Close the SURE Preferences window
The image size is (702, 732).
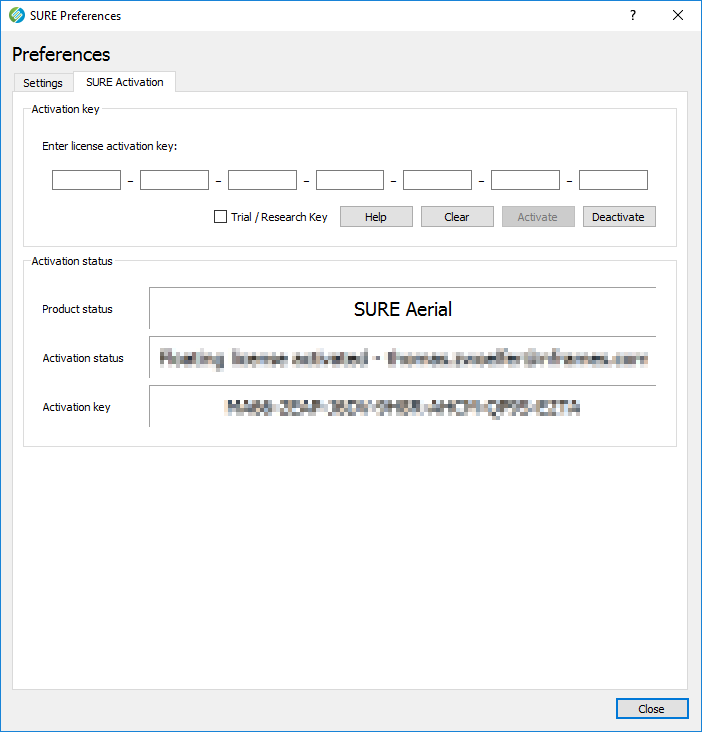coord(678,15)
